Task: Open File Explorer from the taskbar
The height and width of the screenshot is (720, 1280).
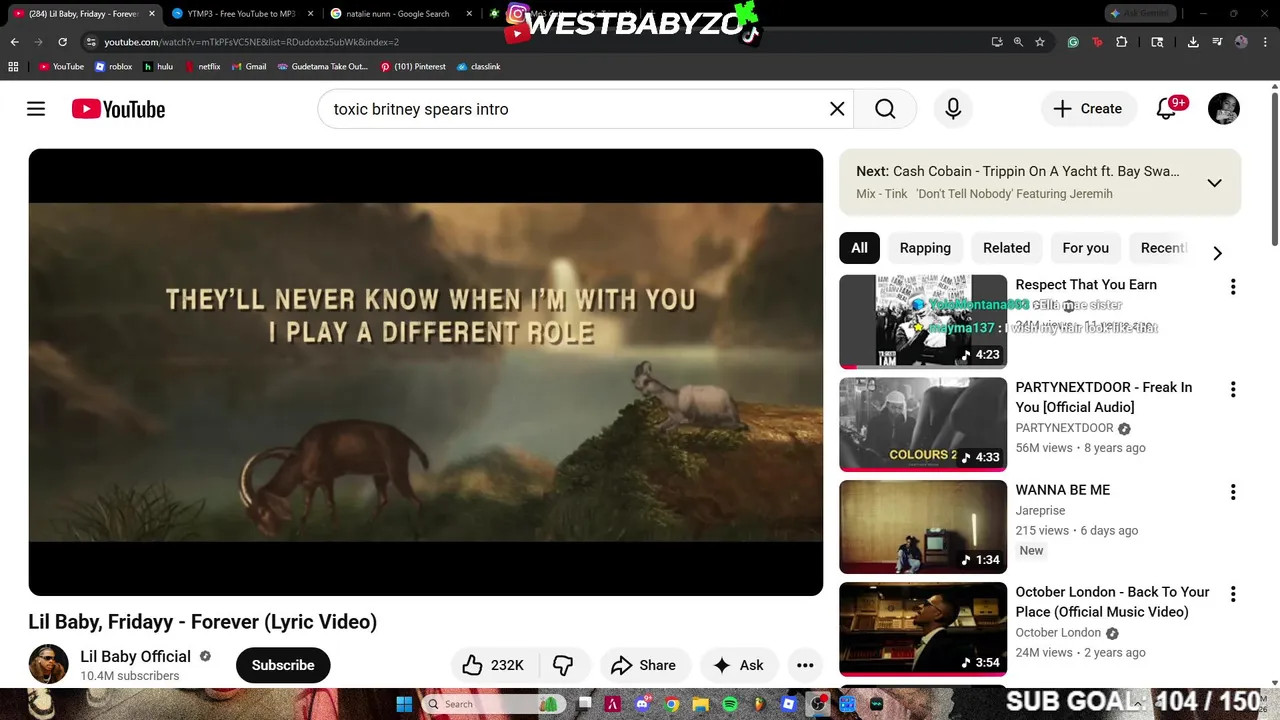Action: coord(701,704)
